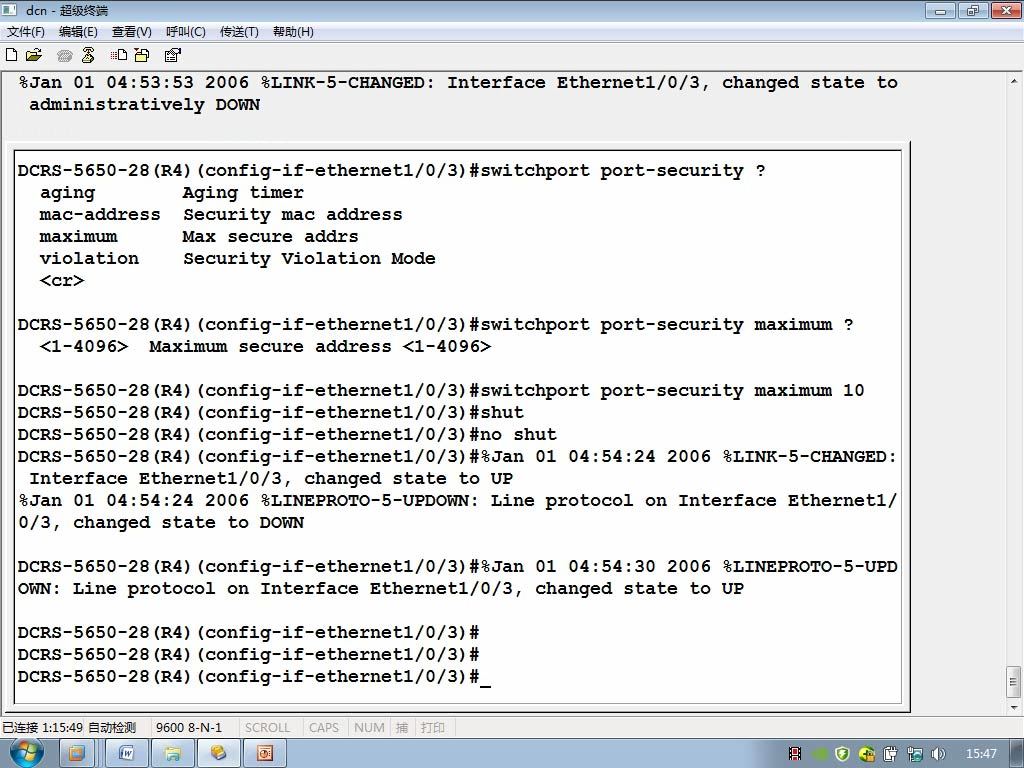Open the network tray icon
The image size is (1024, 768).
point(915,754)
